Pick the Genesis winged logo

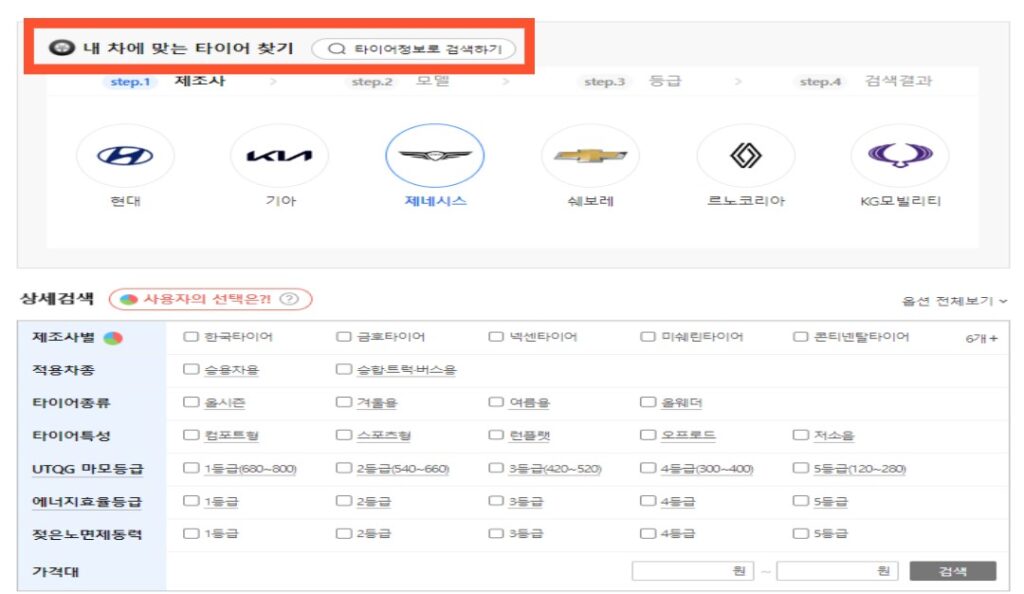(435, 155)
